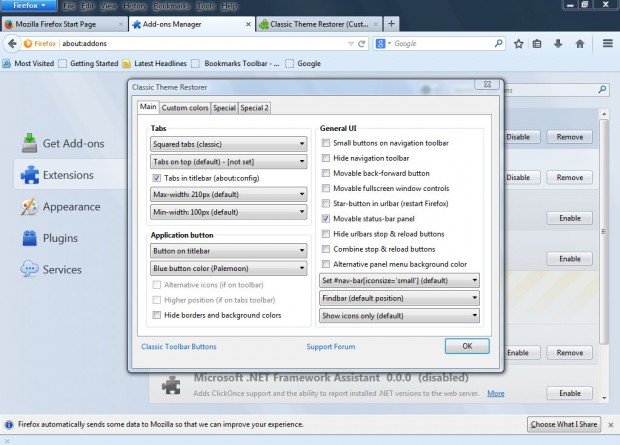Image resolution: width=620 pixels, height=445 pixels.
Task: Click the Home icon
Action: click(580, 44)
